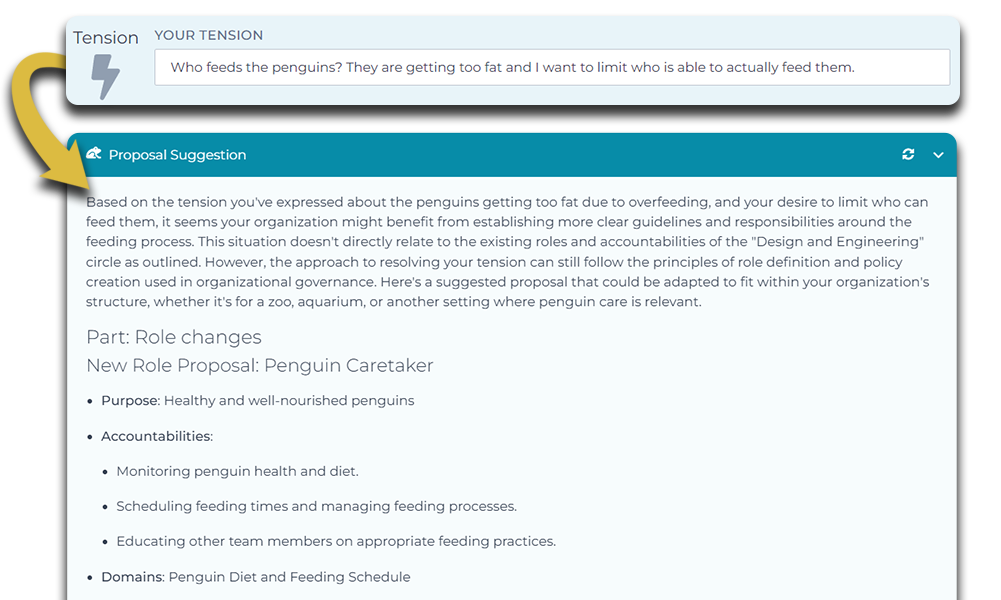Regenerate the proposal with the refresh icon
Image resolution: width=1001 pixels, height=600 pixels.
click(x=908, y=155)
